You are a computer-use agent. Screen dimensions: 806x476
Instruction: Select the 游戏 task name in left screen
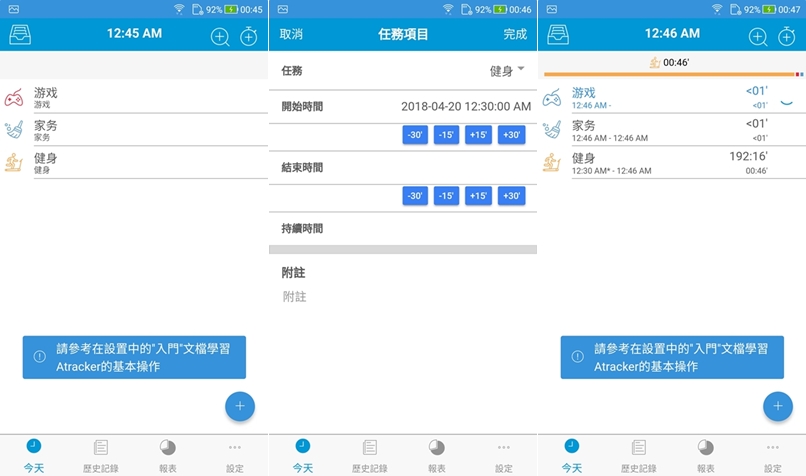46,93
